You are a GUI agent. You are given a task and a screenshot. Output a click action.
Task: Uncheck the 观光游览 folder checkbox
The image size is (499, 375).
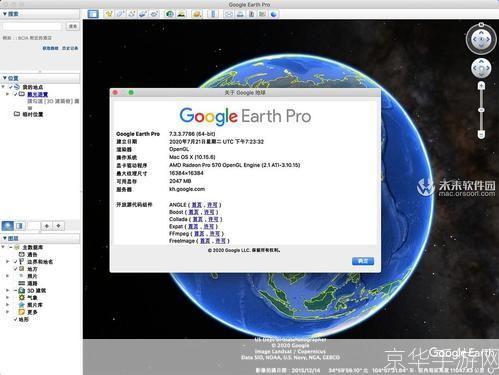[15, 94]
